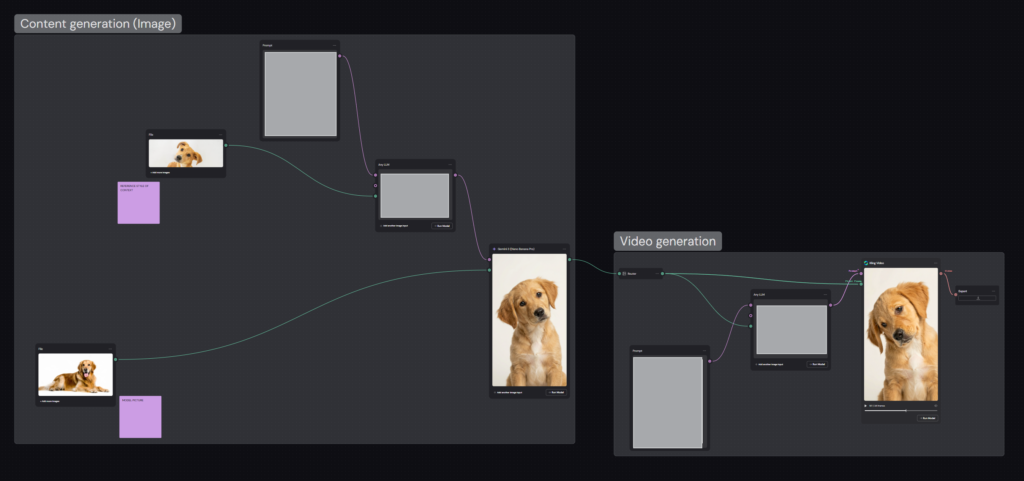
Task: Click the Gemini 3 node model icon
Action: [x=494, y=248]
